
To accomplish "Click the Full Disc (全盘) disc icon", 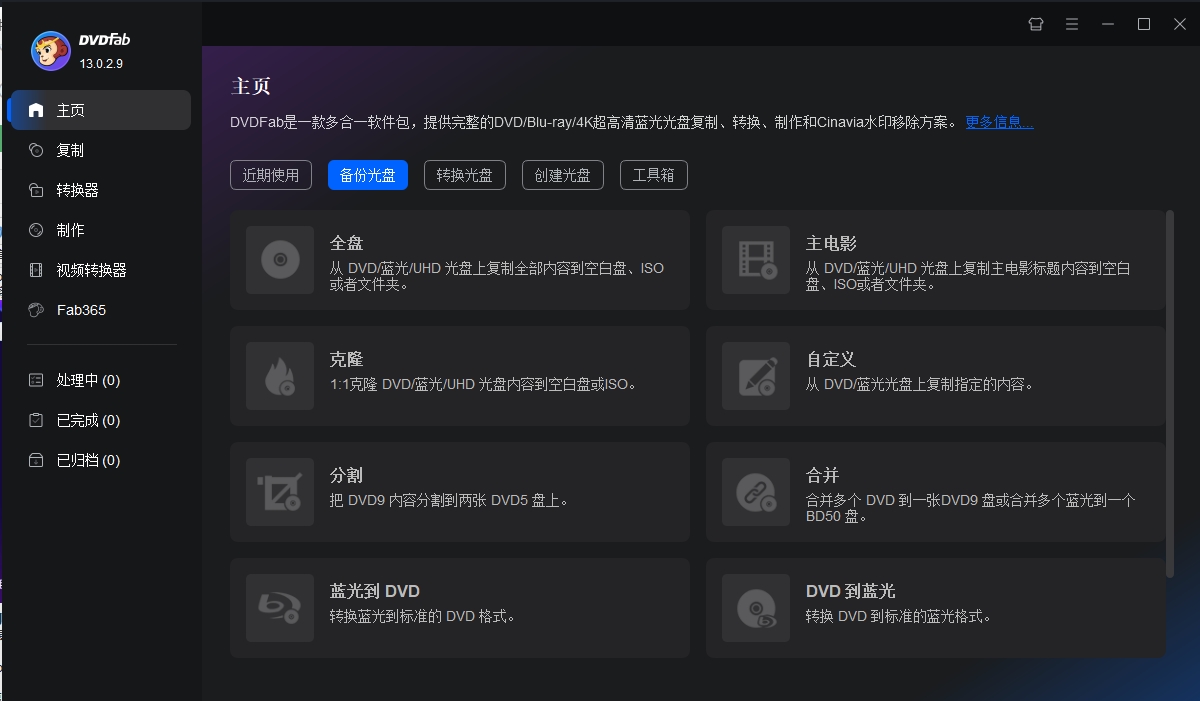I will (x=280, y=260).
